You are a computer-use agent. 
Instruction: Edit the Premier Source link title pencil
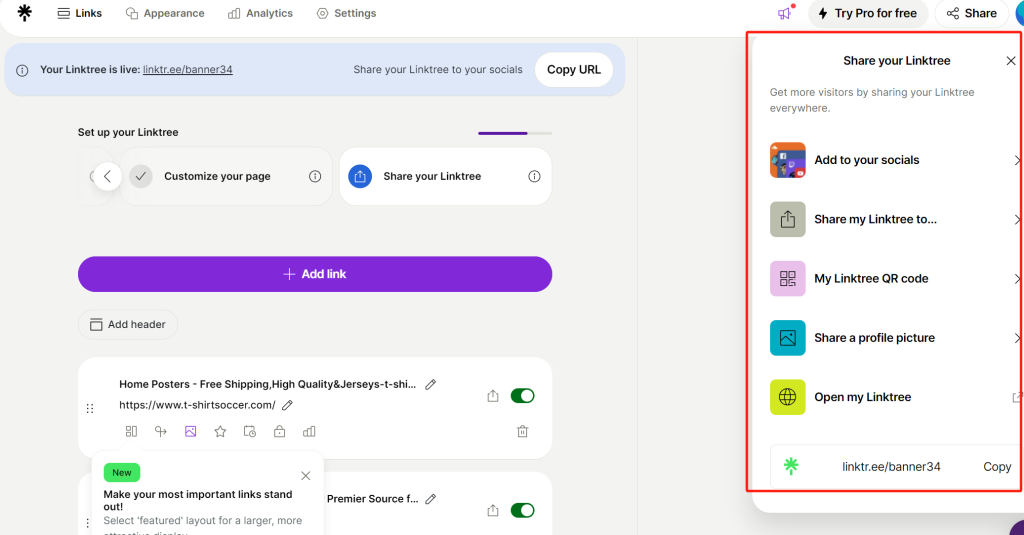[x=430, y=498]
